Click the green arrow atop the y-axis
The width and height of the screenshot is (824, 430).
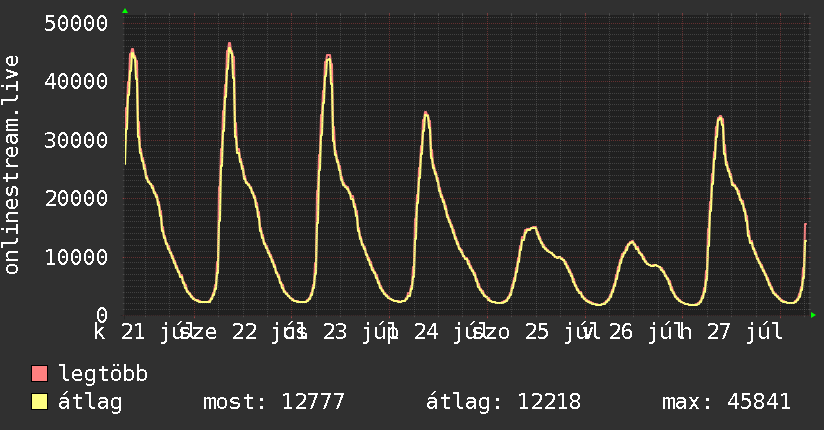125,11
